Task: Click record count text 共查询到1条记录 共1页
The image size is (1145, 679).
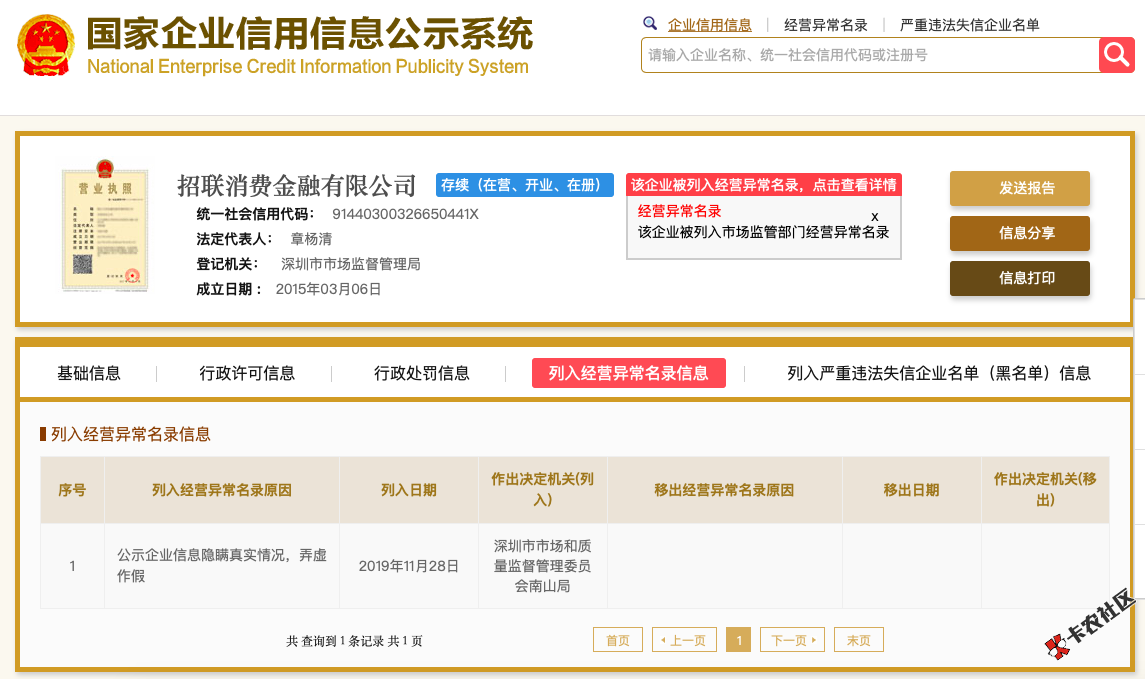Action: pyautogui.click(x=354, y=641)
